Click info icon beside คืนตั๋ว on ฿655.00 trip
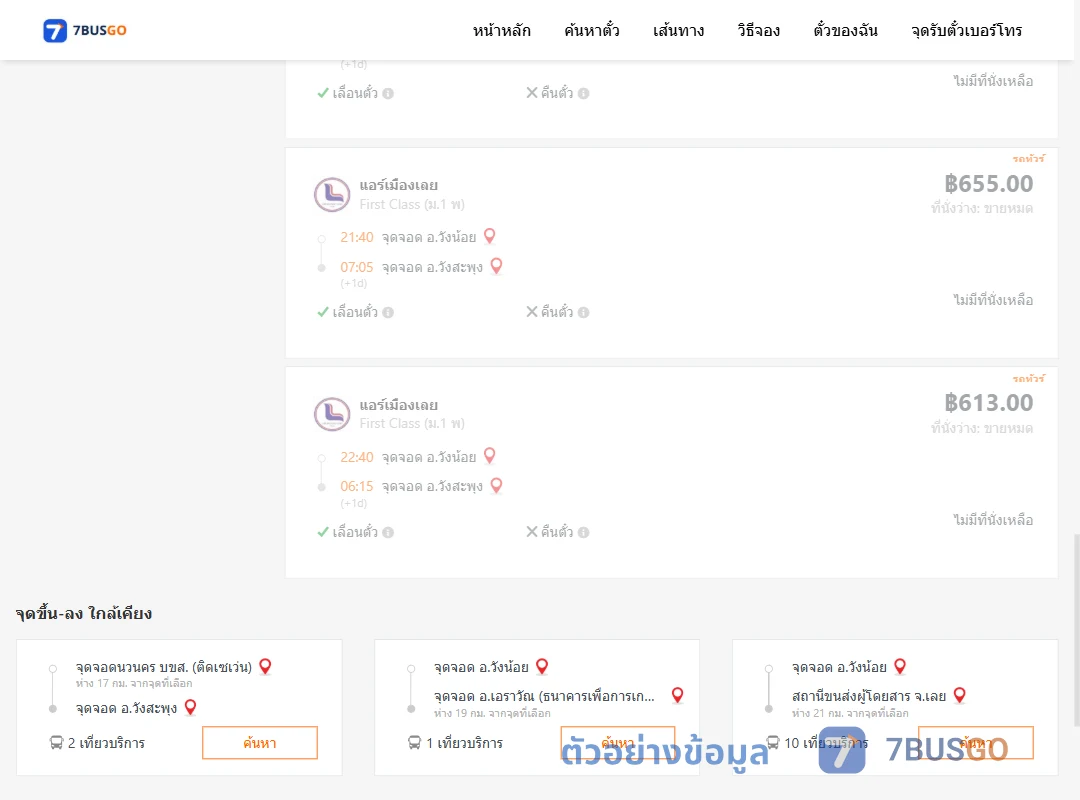 point(583,313)
